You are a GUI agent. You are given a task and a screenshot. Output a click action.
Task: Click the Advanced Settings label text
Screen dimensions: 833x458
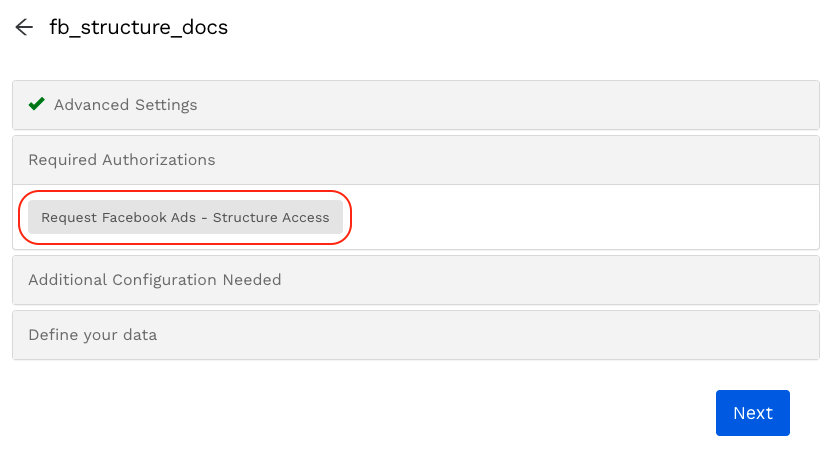[x=125, y=105]
